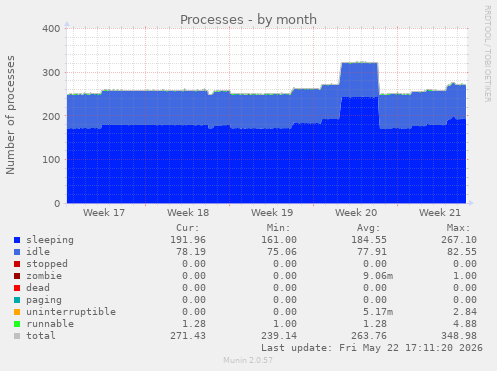Screen dimensions: 497x371
Task: Click the 'Last update' timestamp line
Action: tap(372, 348)
